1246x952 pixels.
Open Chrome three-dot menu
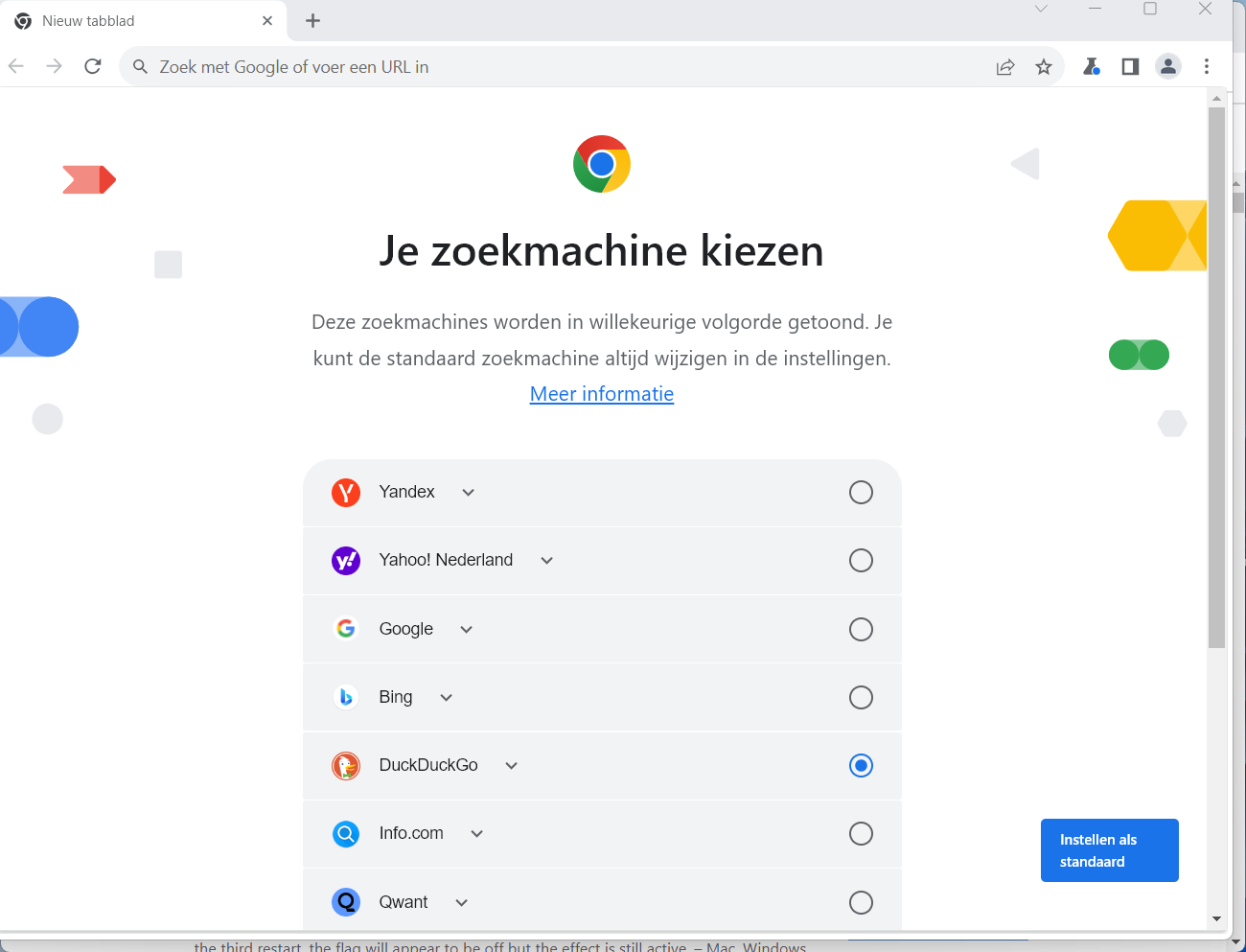[x=1207, y=66]
